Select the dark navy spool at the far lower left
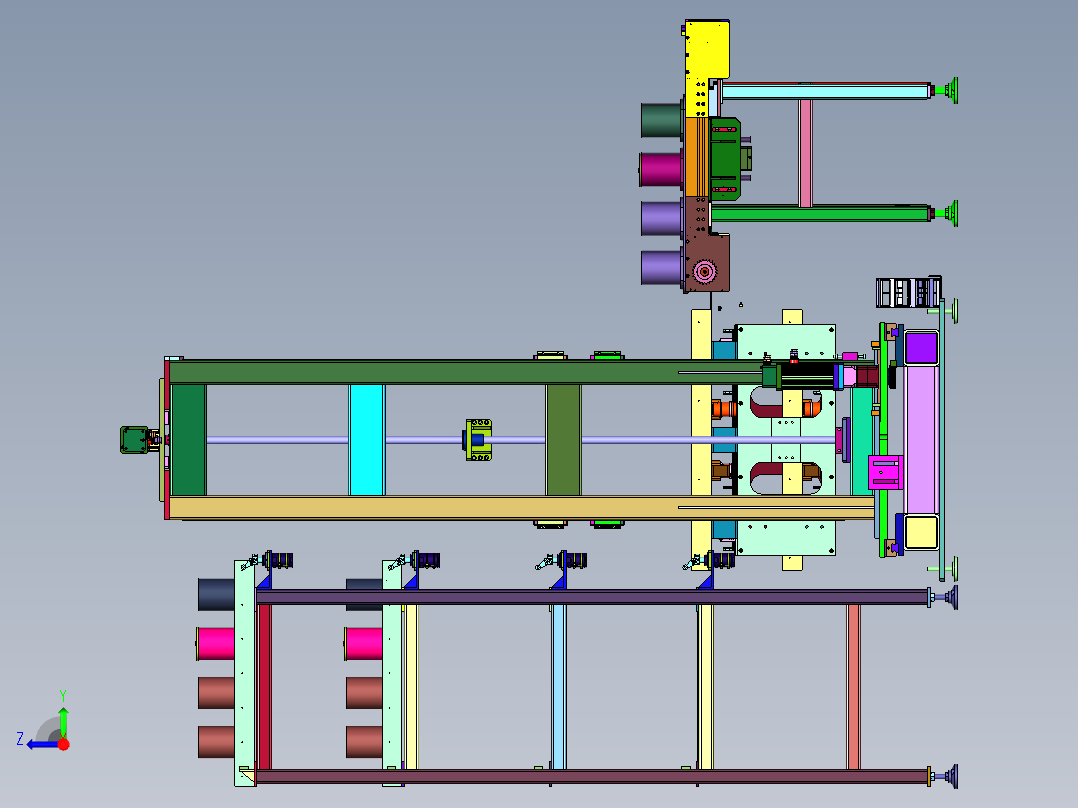 pyautogui.click(x=216, y=594)
